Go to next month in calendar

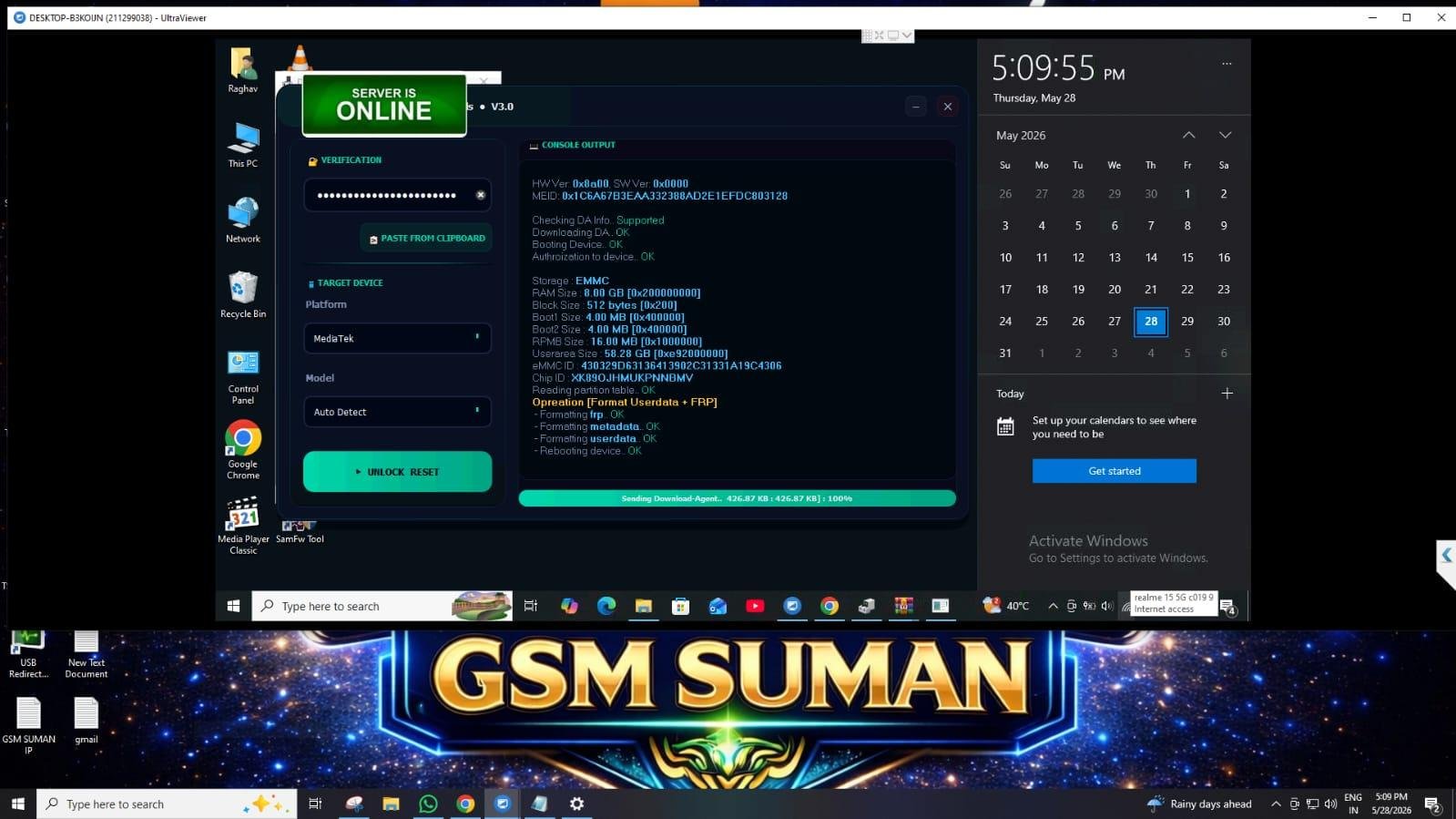(x=1225, y=135)
